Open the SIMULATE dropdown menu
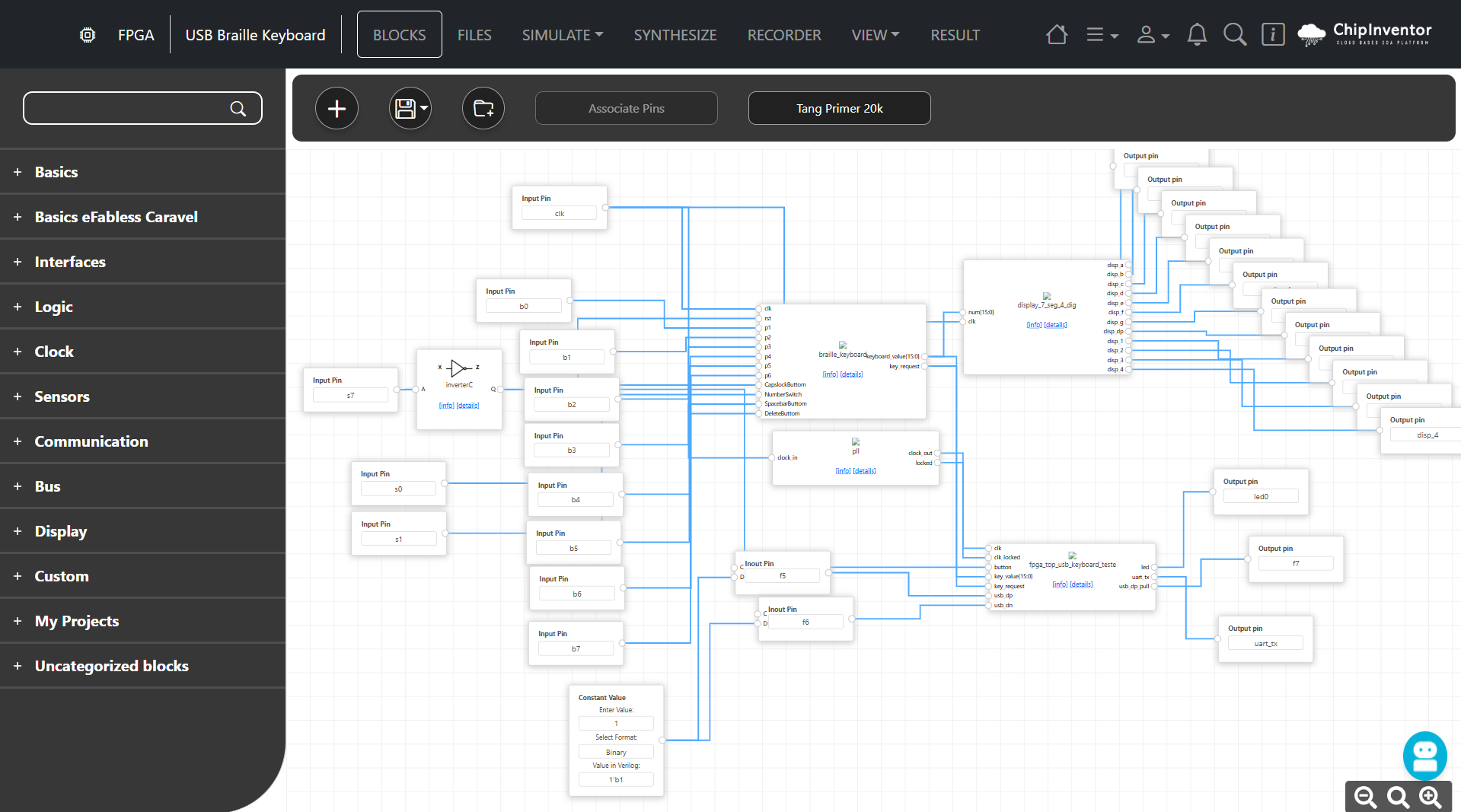The image size is (1461, 812). point(562,35)
